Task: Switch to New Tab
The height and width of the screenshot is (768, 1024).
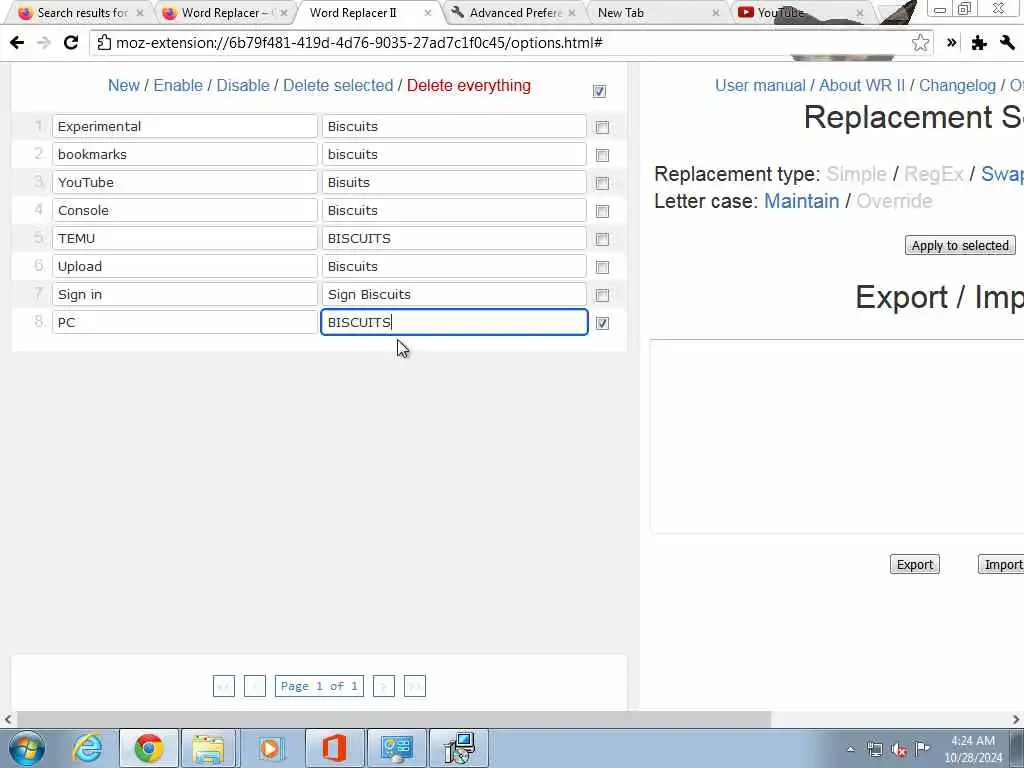Action: tap(658, 12)
